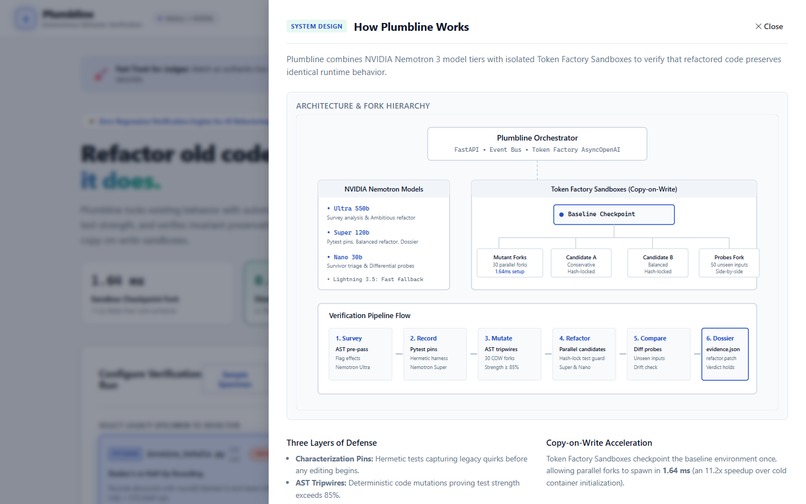Viewport: 806px width, 504px height.
Task: Click the Verification Pipeline Flow heading
Action: click(370, 315)
